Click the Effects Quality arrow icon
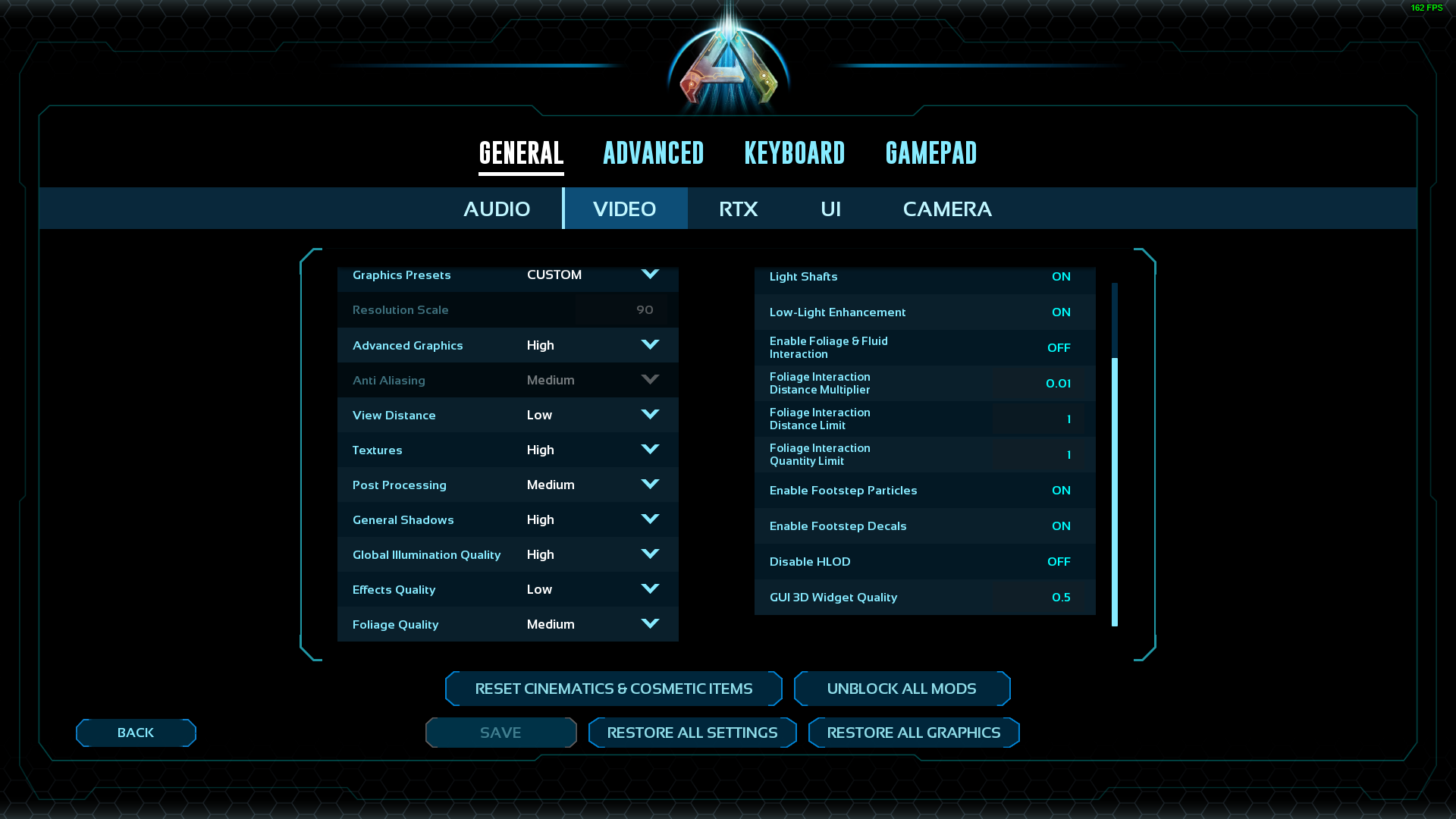The height and width of the screenshot is (819, 1456). click(650, 589)
